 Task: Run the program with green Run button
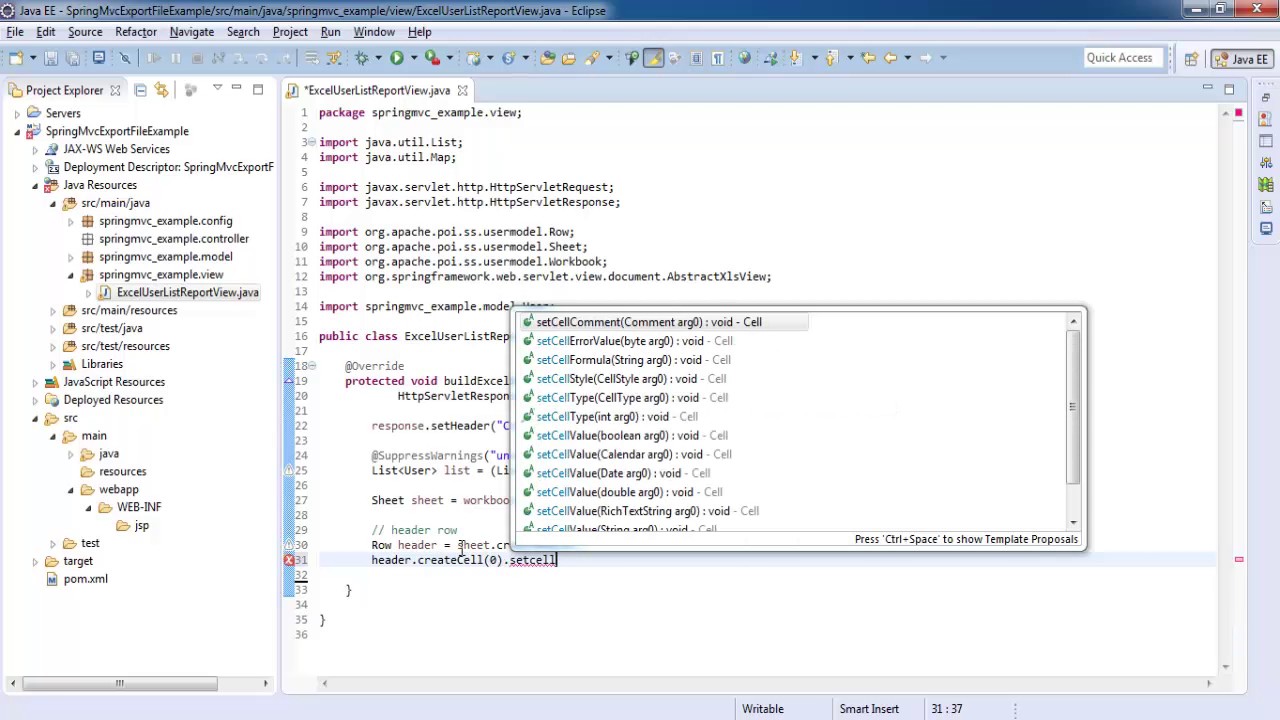[397, 58]
